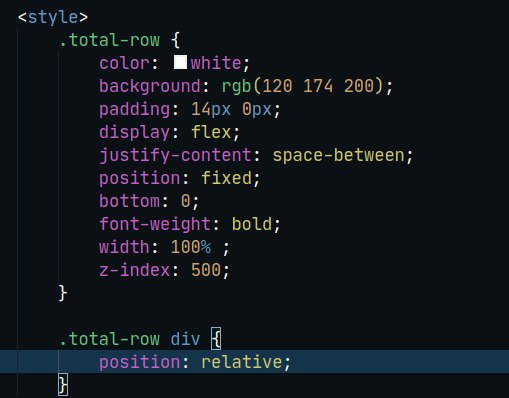Click the justify-content property
Viewport: 509px width, 398px height.
pos(175,155)
